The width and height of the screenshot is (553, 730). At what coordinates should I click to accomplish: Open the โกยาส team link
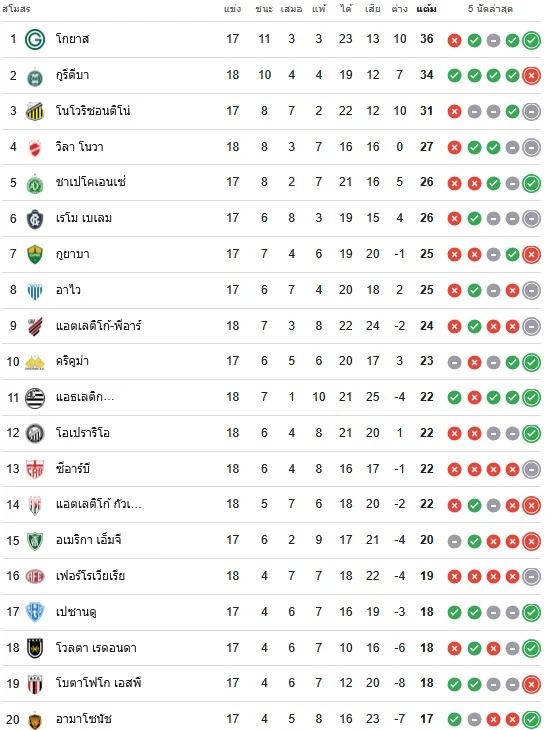pyautogui.click(x=72, y=39)
